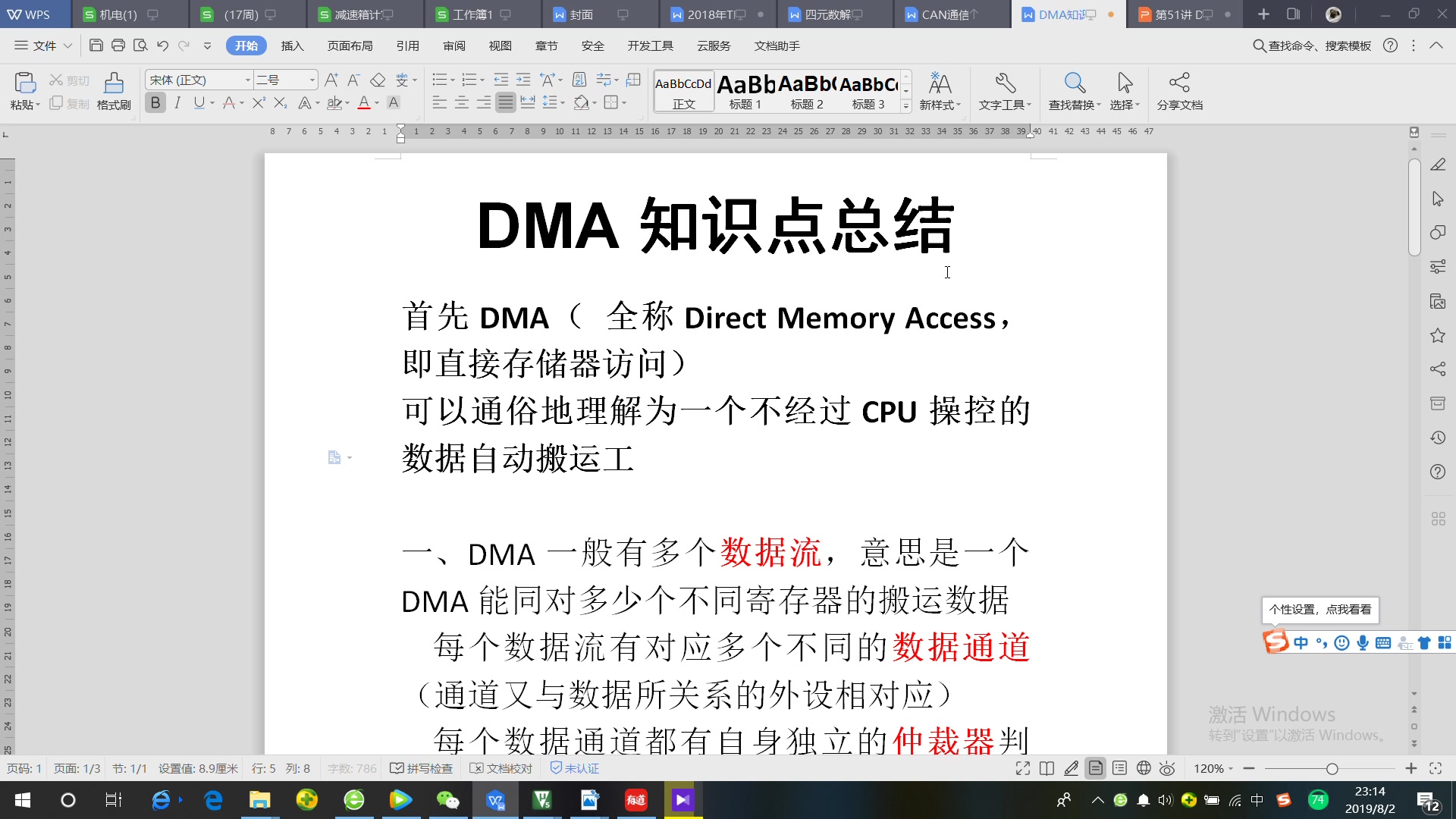Adjust the zoom slider handle

[1332, 768]
